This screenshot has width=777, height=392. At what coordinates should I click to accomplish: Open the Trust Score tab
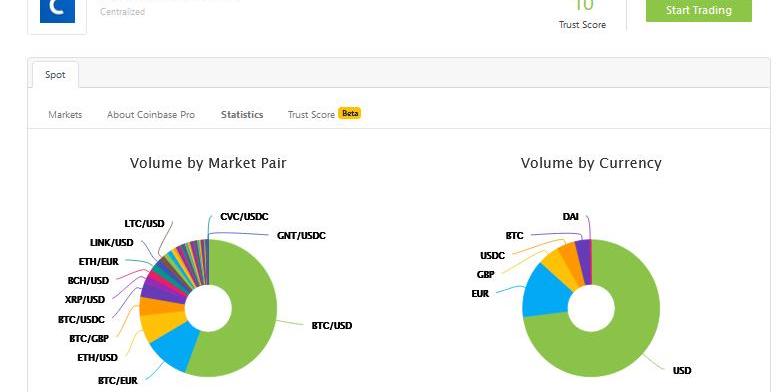pos(311,114)
